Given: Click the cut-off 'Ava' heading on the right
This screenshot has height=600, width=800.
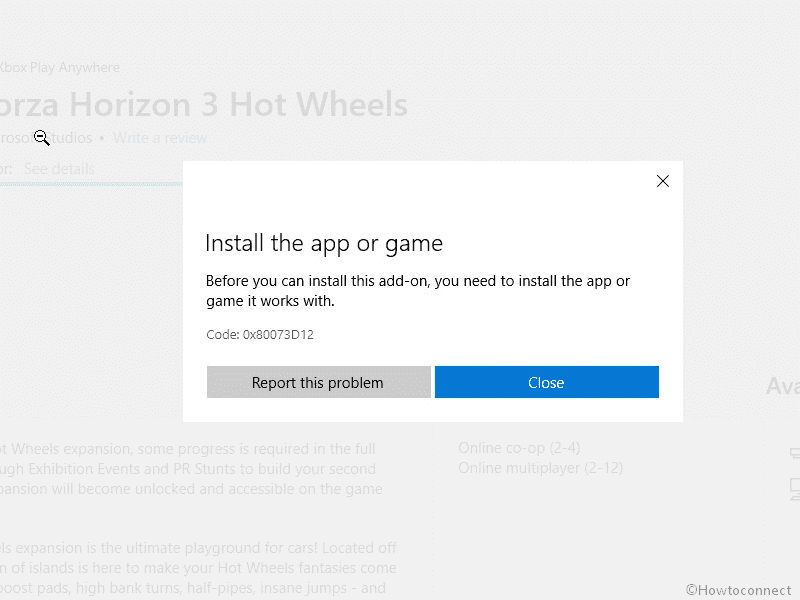Looking at the screenshot, I should coord(782,386).
